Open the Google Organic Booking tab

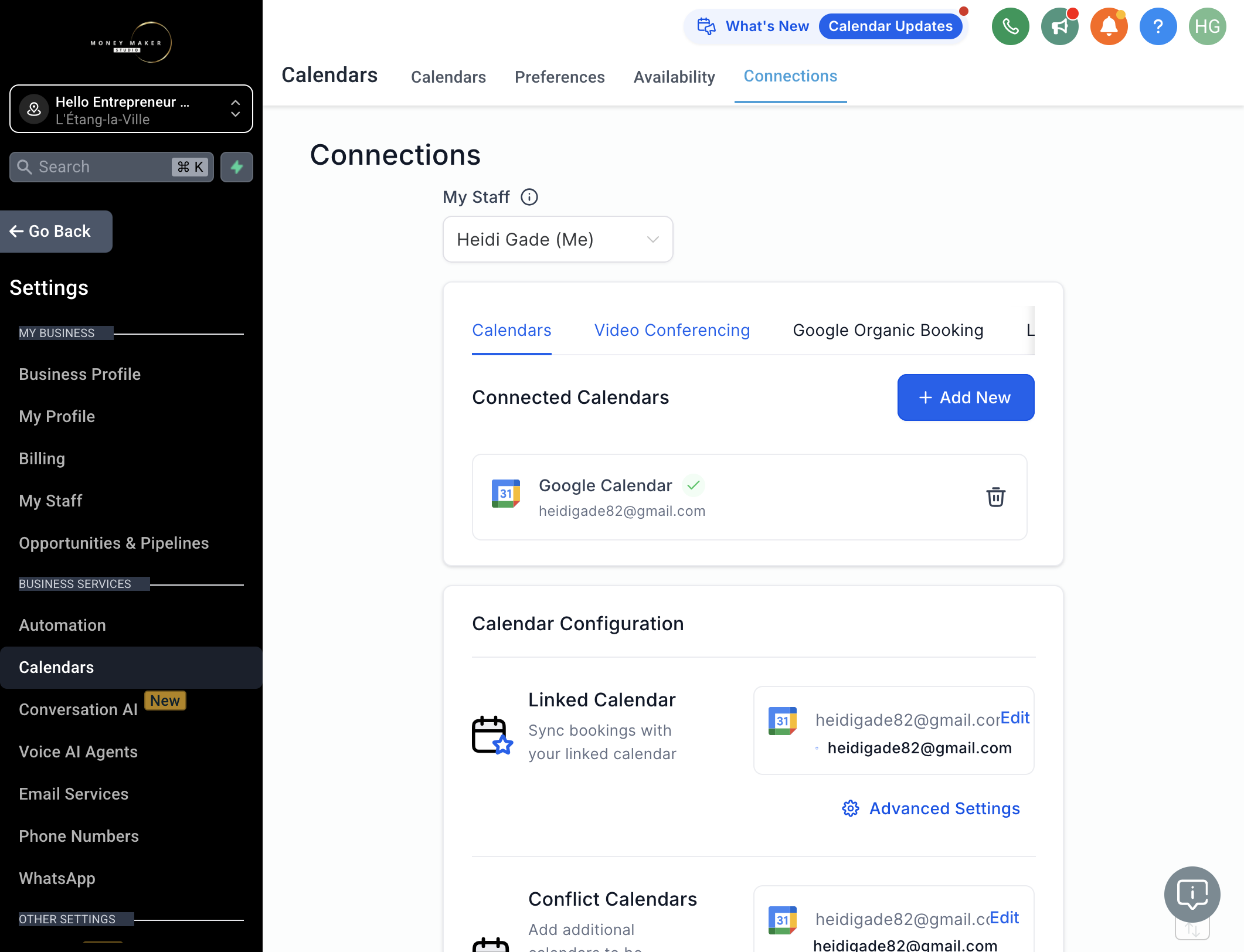(888, 330)
